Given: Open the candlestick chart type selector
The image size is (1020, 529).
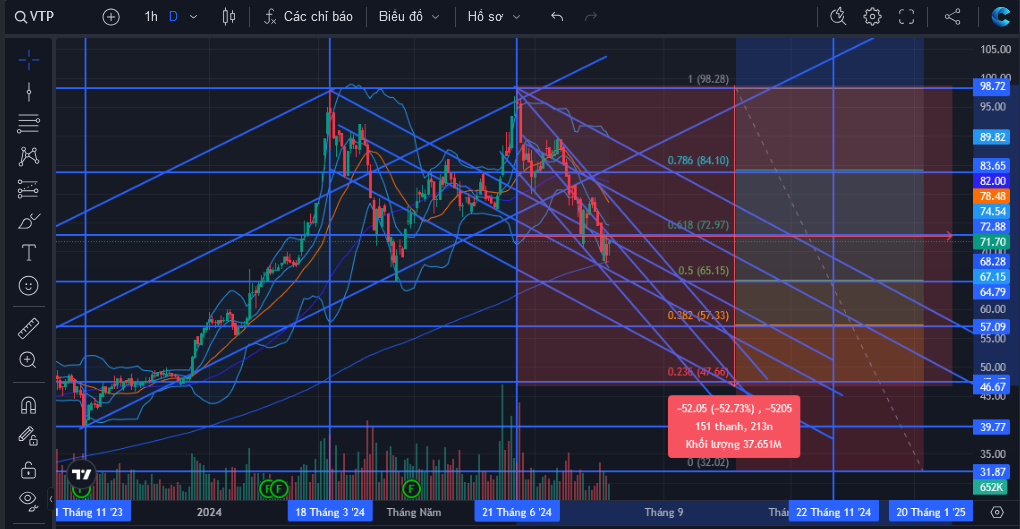Looking at the screenshot, I should pos(229,16).
